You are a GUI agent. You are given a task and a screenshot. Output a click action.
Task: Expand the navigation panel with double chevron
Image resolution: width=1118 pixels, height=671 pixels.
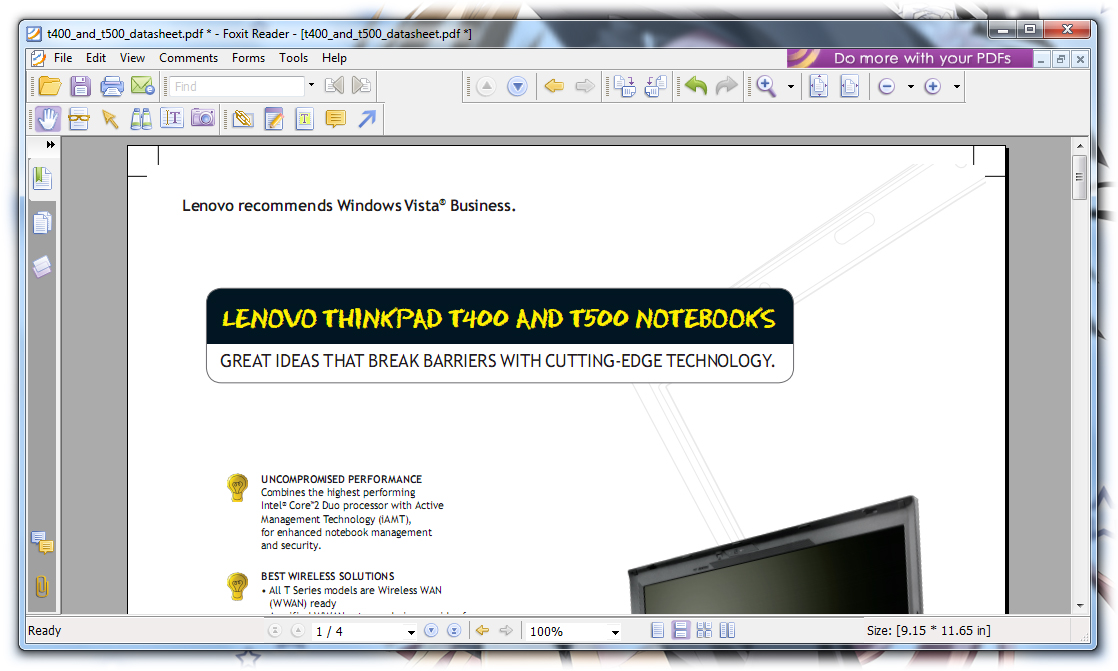51,145
